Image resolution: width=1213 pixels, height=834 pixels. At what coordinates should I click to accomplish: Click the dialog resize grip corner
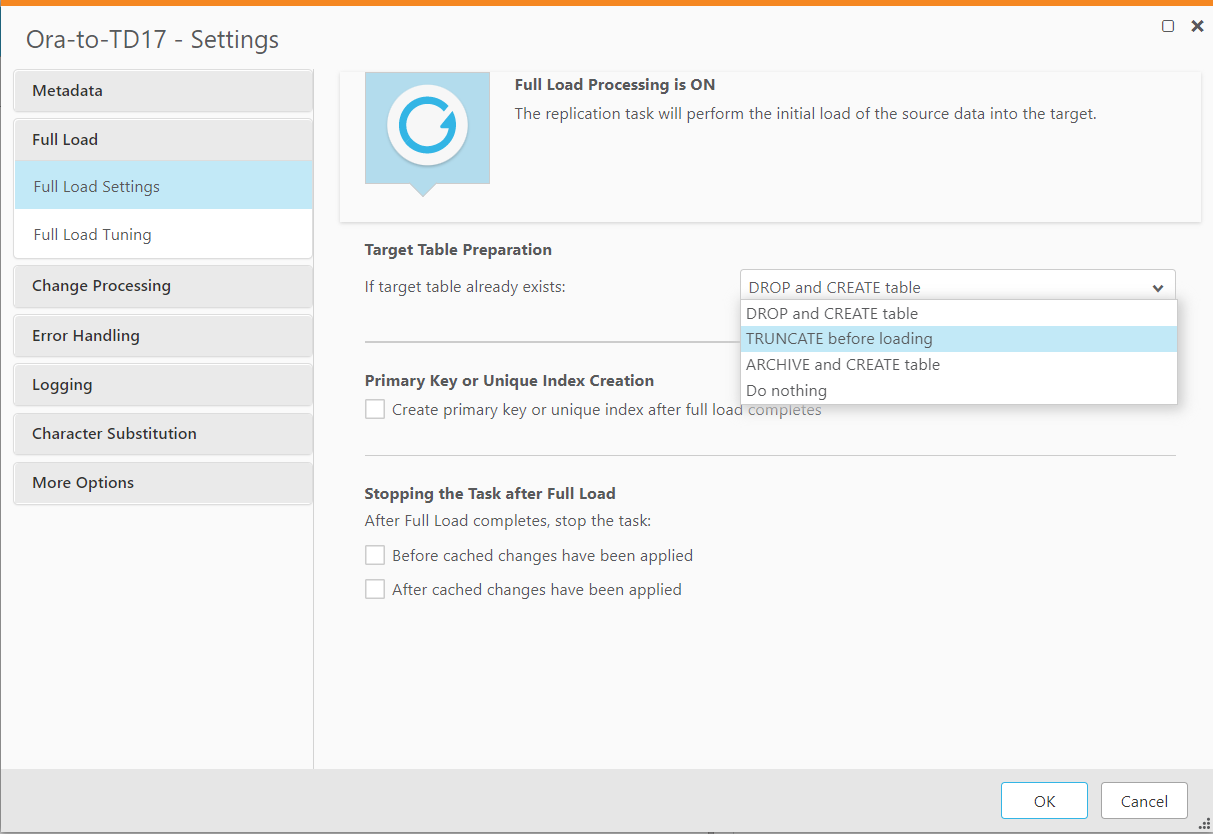(x=1204, y=825)
